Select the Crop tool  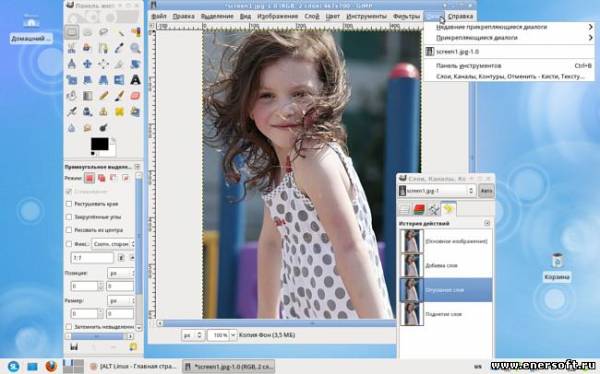point(119,64)
